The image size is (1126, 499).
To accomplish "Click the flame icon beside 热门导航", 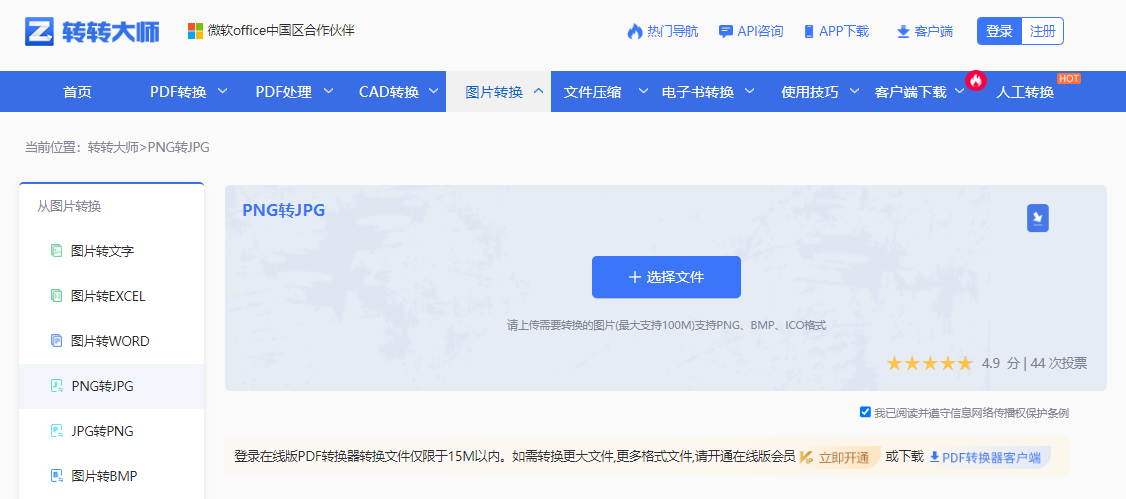I will (x=634, y=32).
